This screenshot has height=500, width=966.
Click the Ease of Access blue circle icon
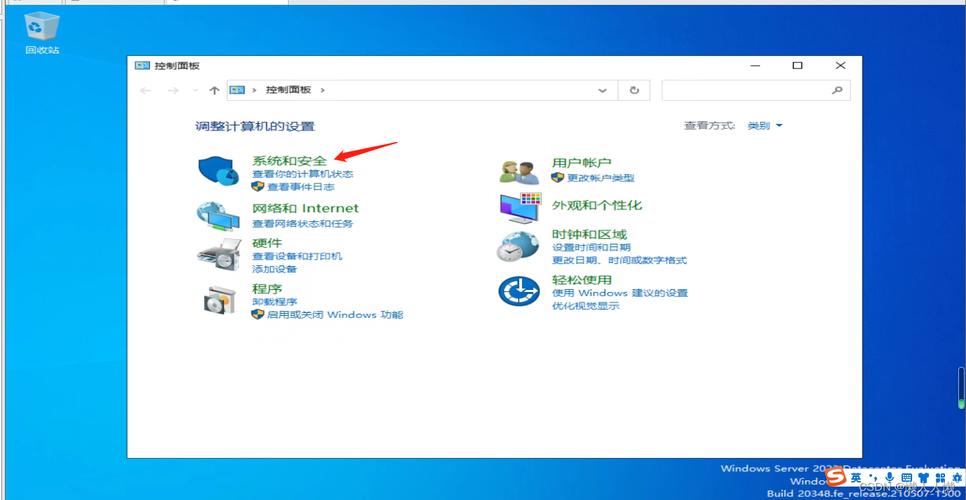click(519, 291)
